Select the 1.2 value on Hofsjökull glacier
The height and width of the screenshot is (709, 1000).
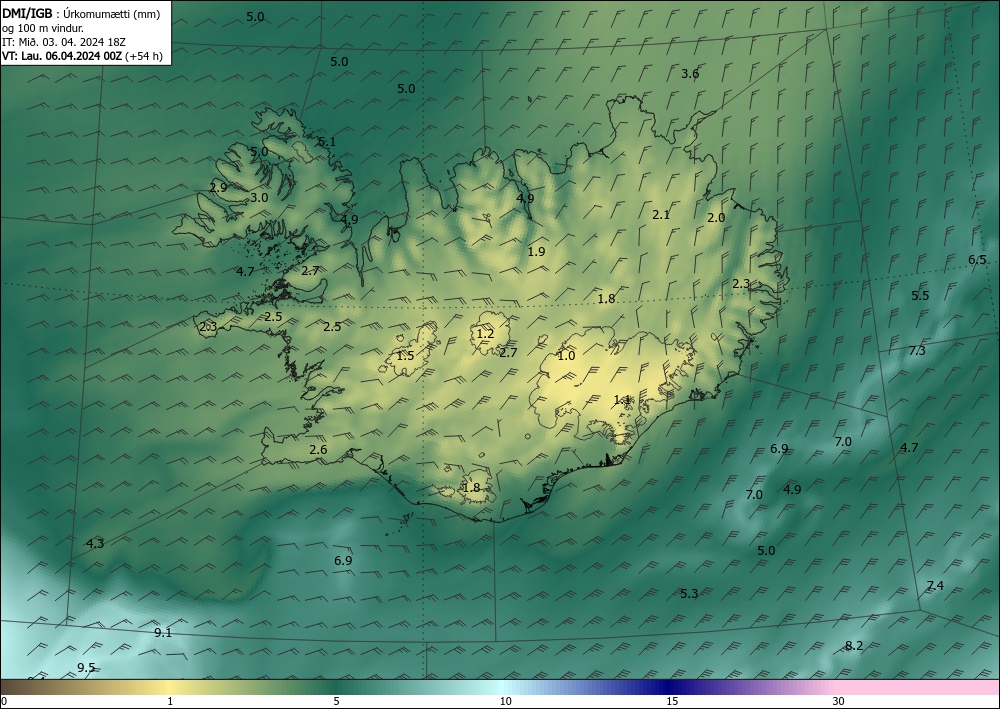click(485, 333)
